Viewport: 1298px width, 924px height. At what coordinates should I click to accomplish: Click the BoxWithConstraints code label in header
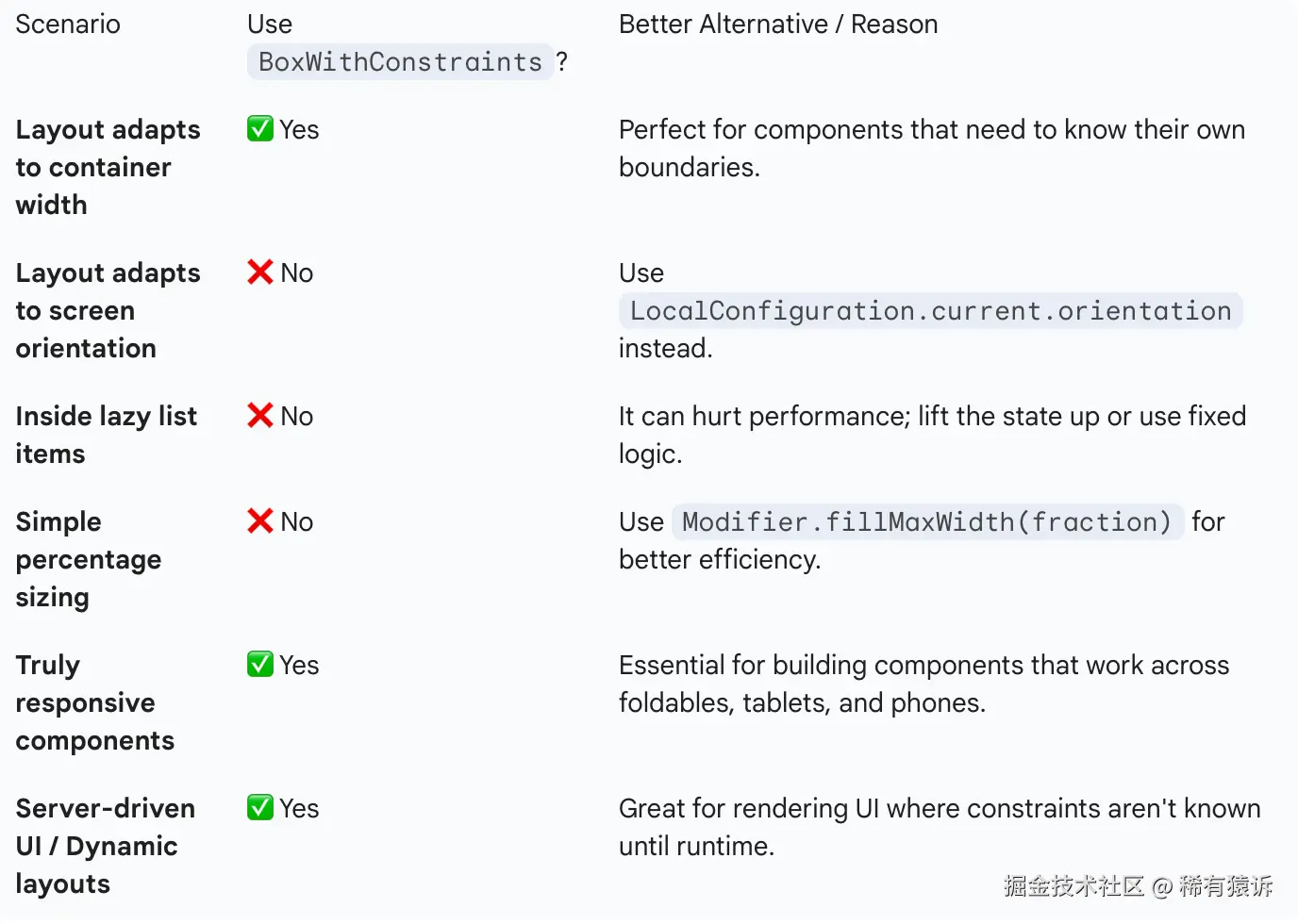pyautogui.click(x=400, y=62)
